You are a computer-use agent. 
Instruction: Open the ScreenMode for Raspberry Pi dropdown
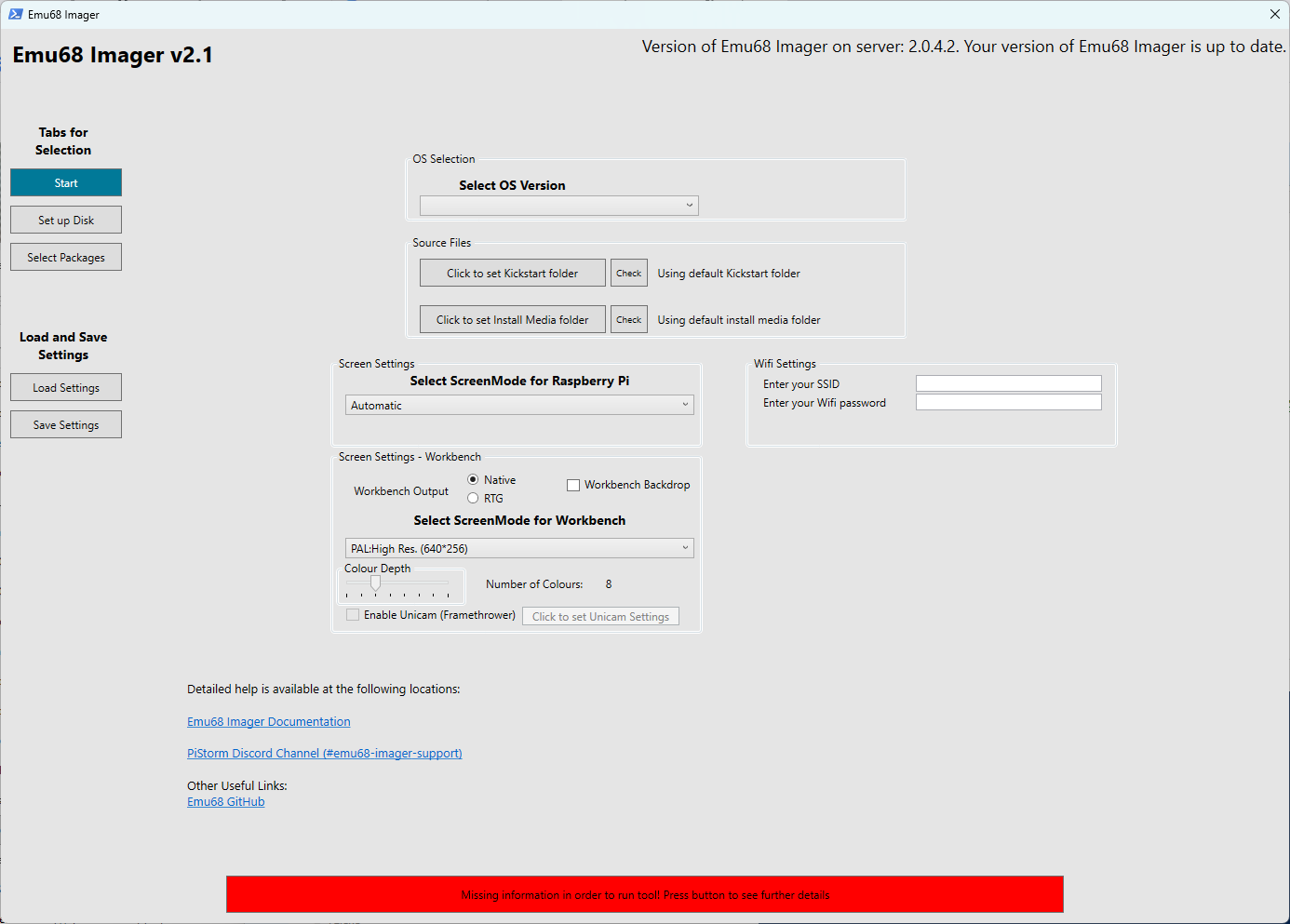(518, 404)
